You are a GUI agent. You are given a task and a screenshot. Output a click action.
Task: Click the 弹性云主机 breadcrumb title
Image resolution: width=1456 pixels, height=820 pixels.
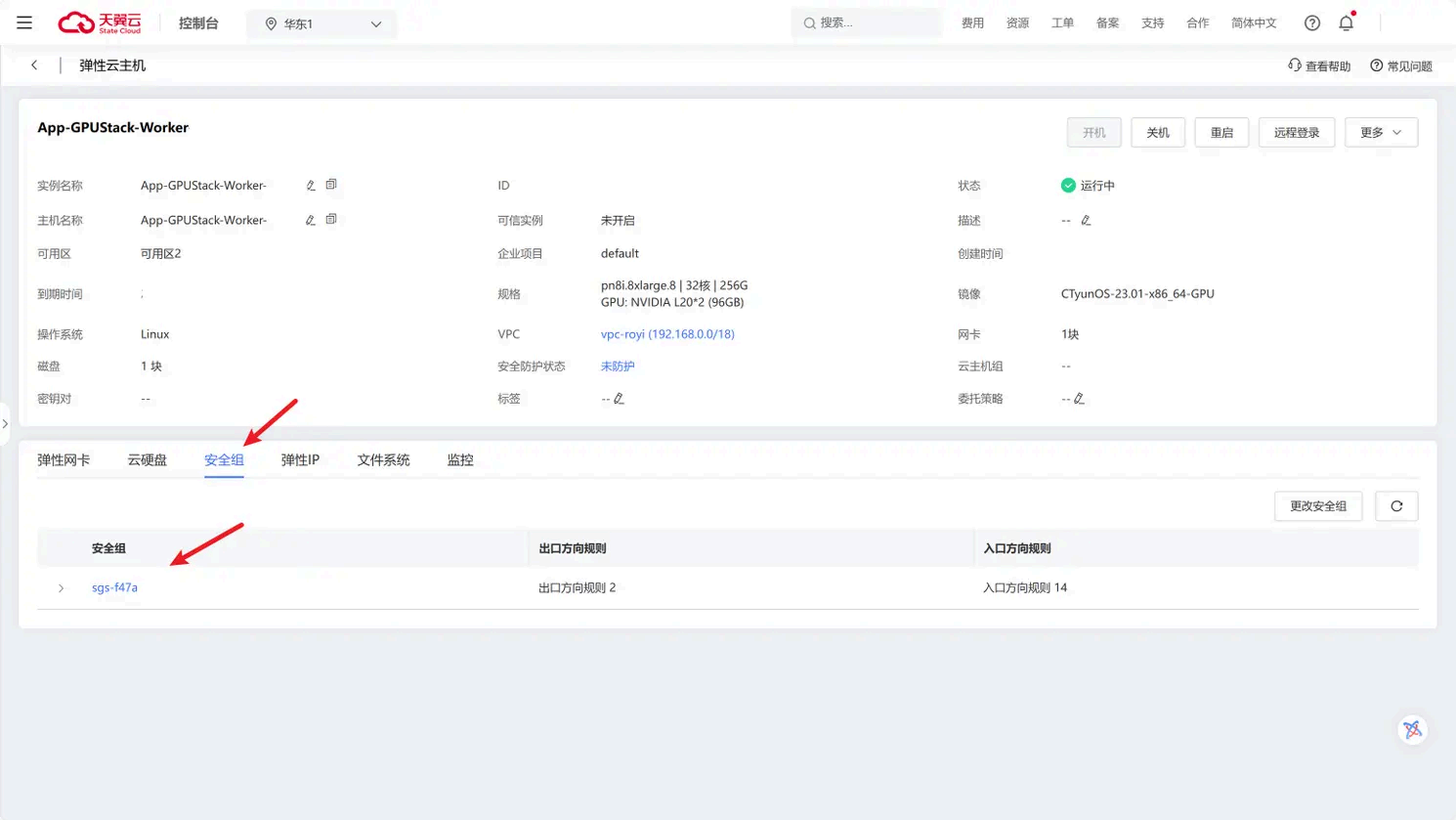[112, 65]
